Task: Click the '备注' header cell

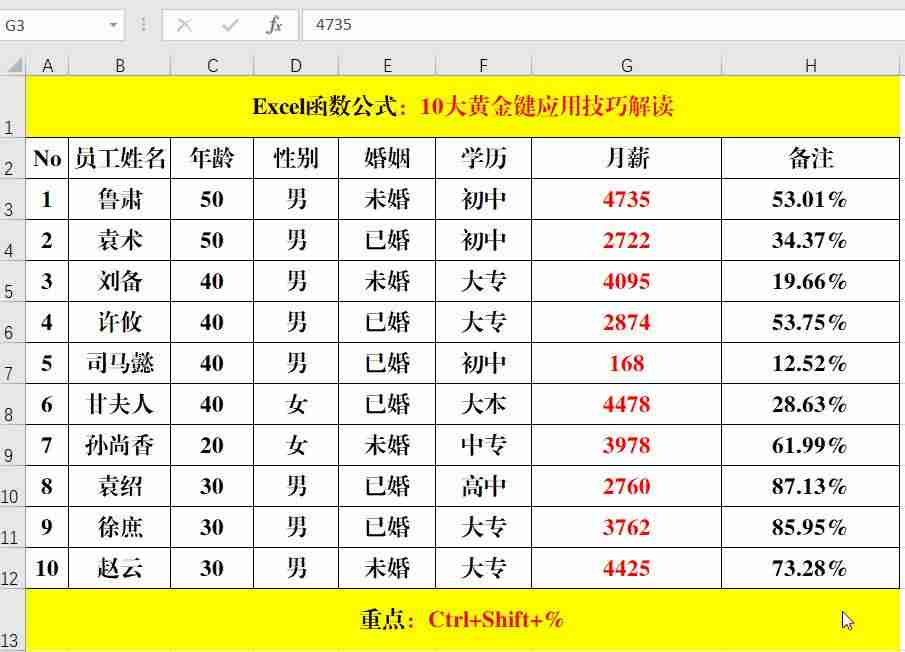Action: tap(810, 158)
